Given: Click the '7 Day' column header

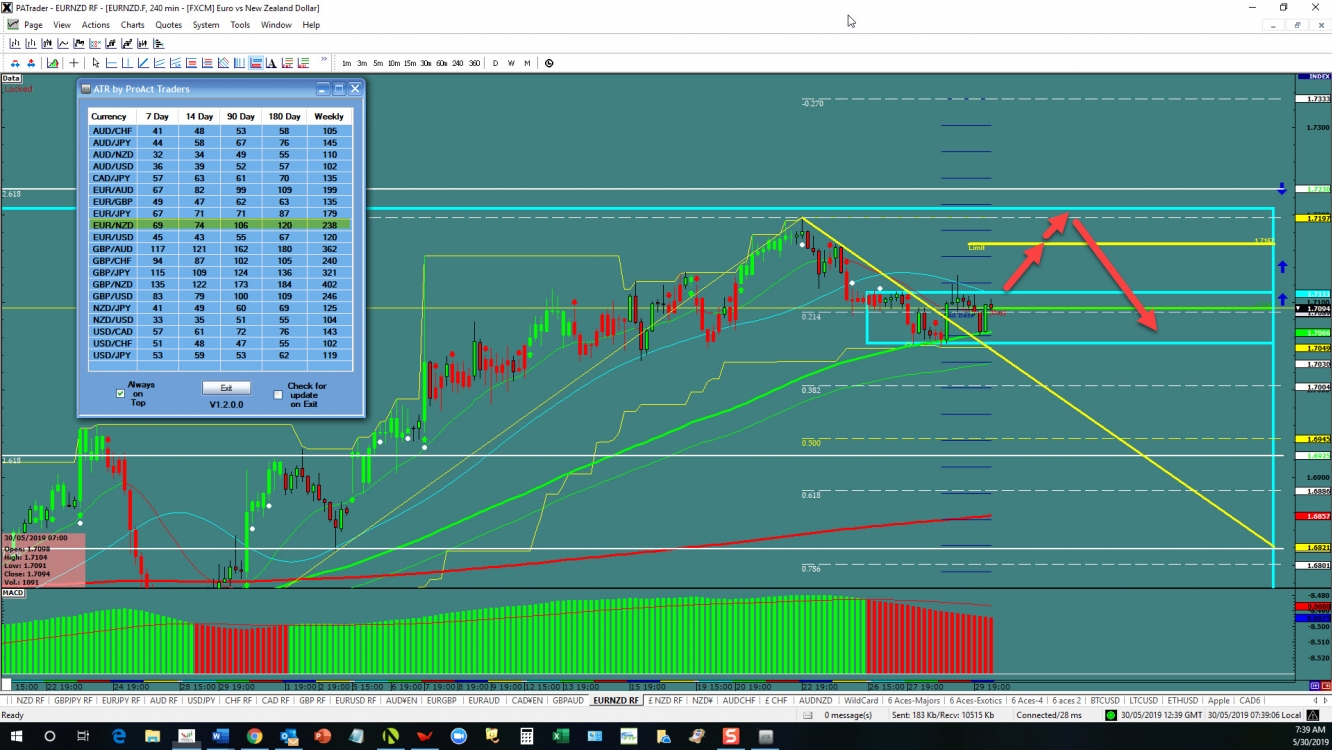Looking at the screenshot, I should (156, 117).
